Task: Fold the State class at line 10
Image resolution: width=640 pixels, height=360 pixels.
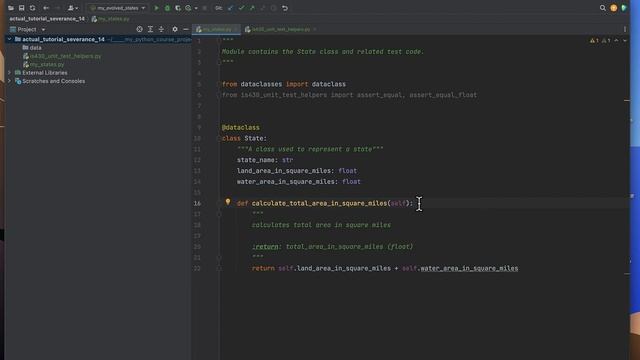Action: (219, 138)
